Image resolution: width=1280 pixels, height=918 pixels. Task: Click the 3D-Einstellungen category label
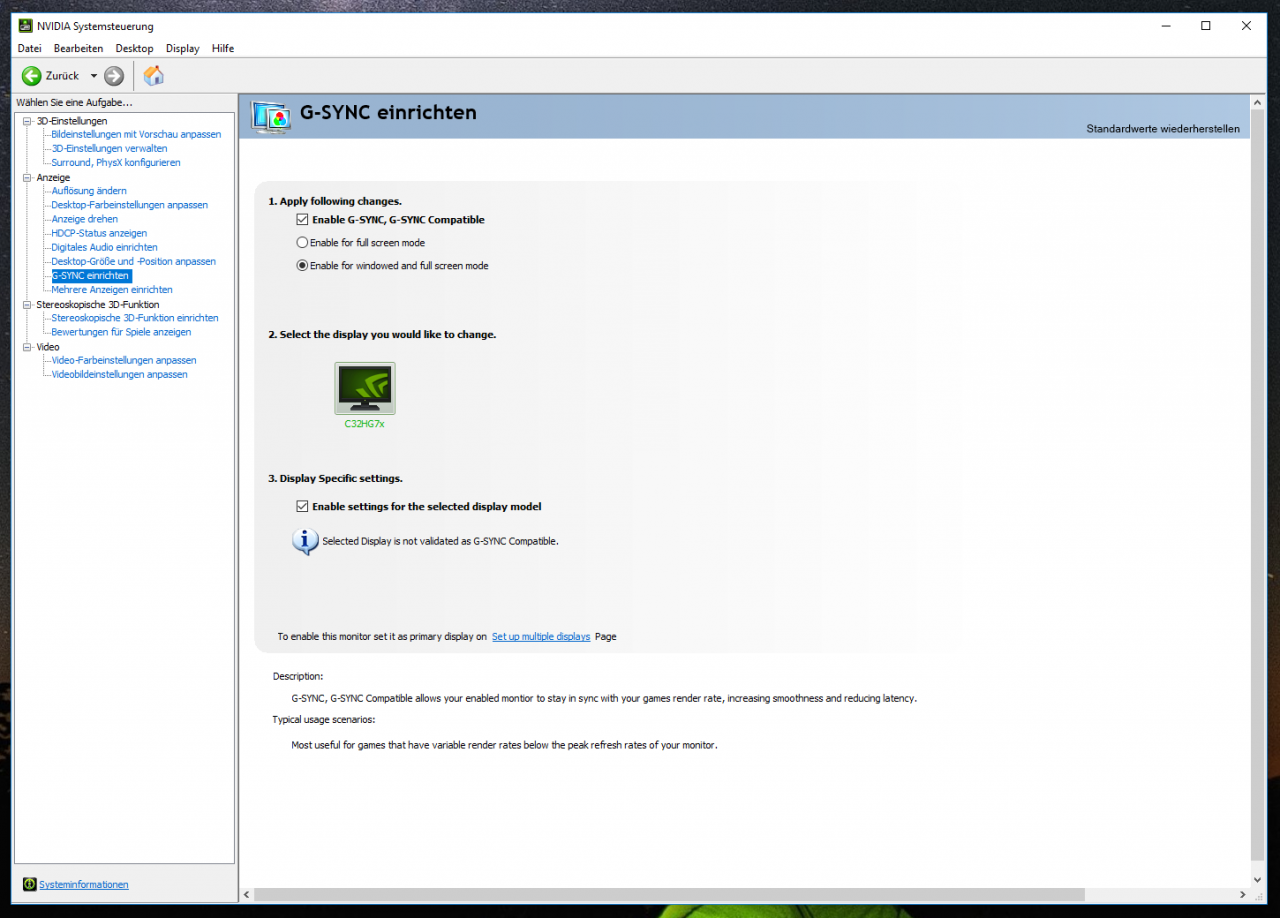[72, 121]
